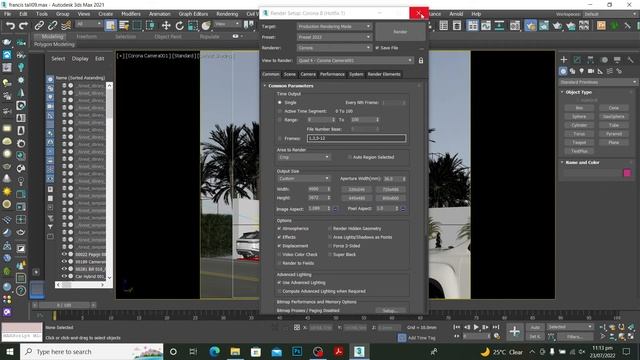Select the Active Time Segment radio button
The height and width of the screenshot is (360, 640).
[280, 111]
